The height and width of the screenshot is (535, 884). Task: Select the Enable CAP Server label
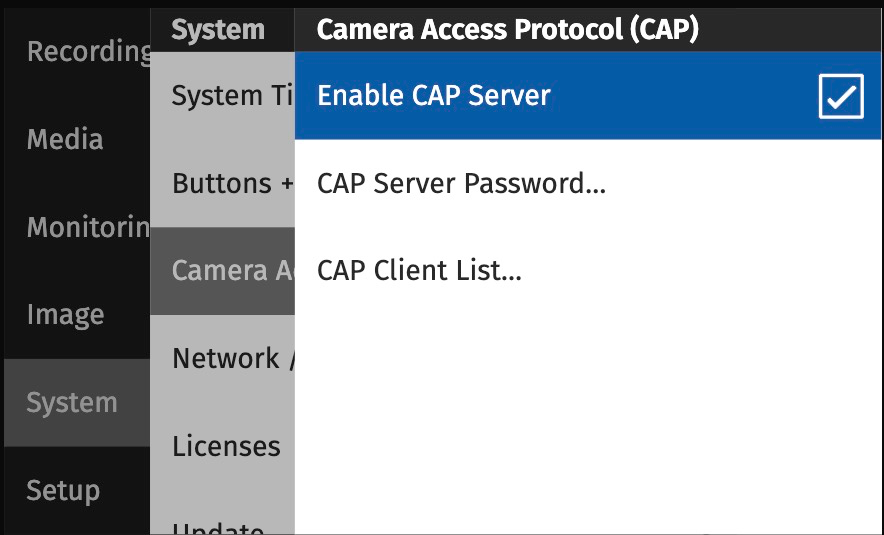coord(434,96)
